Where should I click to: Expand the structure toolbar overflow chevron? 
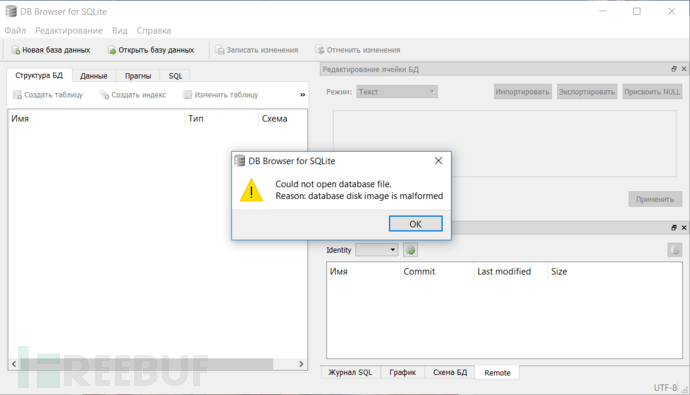point(302,95)
